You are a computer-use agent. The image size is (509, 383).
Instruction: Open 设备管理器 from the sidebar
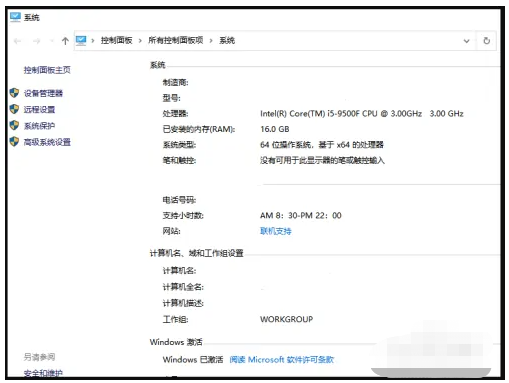pos(43,93)
